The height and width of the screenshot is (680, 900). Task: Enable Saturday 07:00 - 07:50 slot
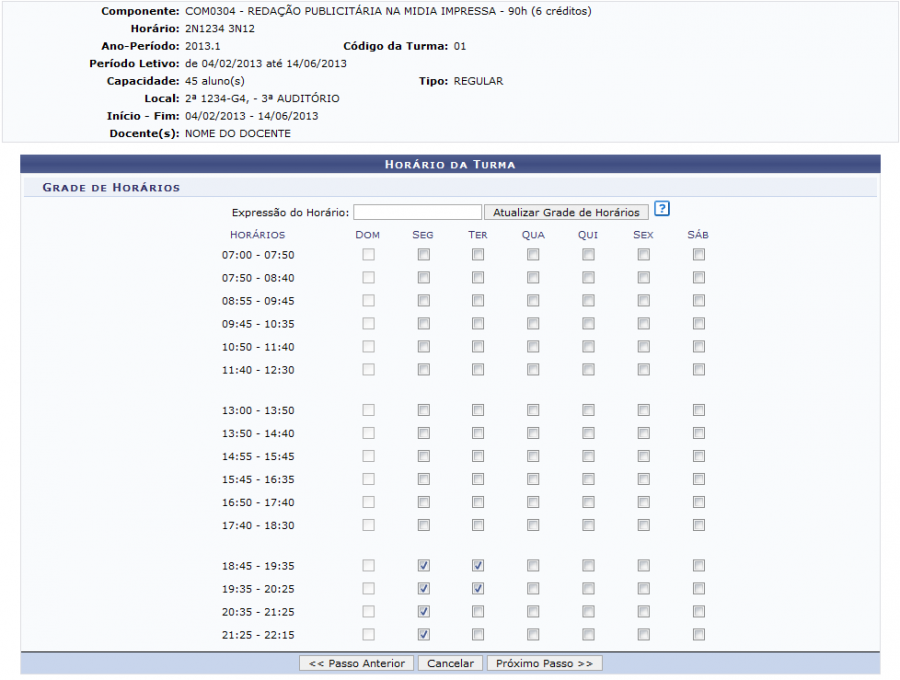click(x=698, y=255)
